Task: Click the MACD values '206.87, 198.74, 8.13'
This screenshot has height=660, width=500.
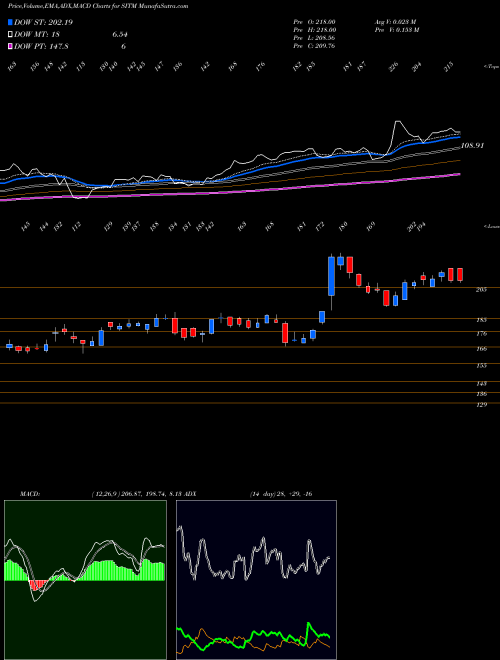Action: (149, 494)
